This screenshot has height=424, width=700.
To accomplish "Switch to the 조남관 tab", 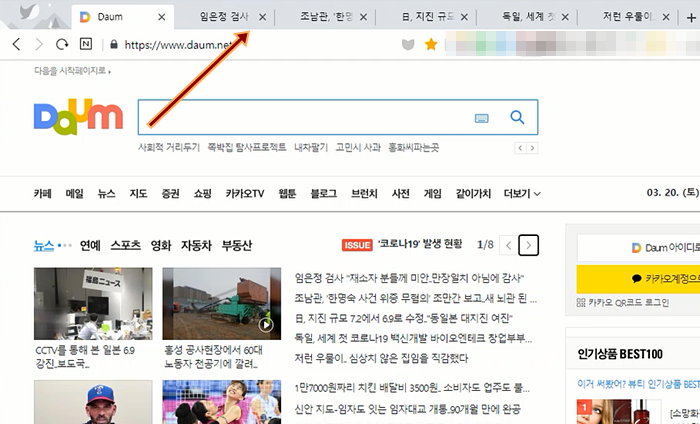I will point(326,17).
